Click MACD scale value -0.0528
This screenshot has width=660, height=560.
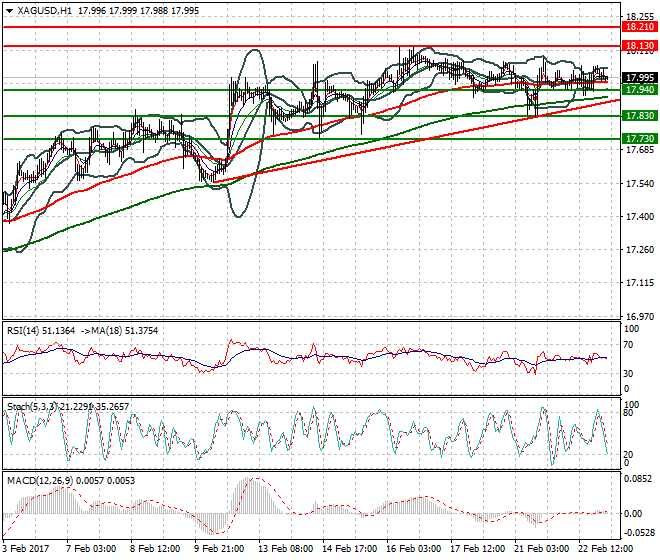pos(639,533)
